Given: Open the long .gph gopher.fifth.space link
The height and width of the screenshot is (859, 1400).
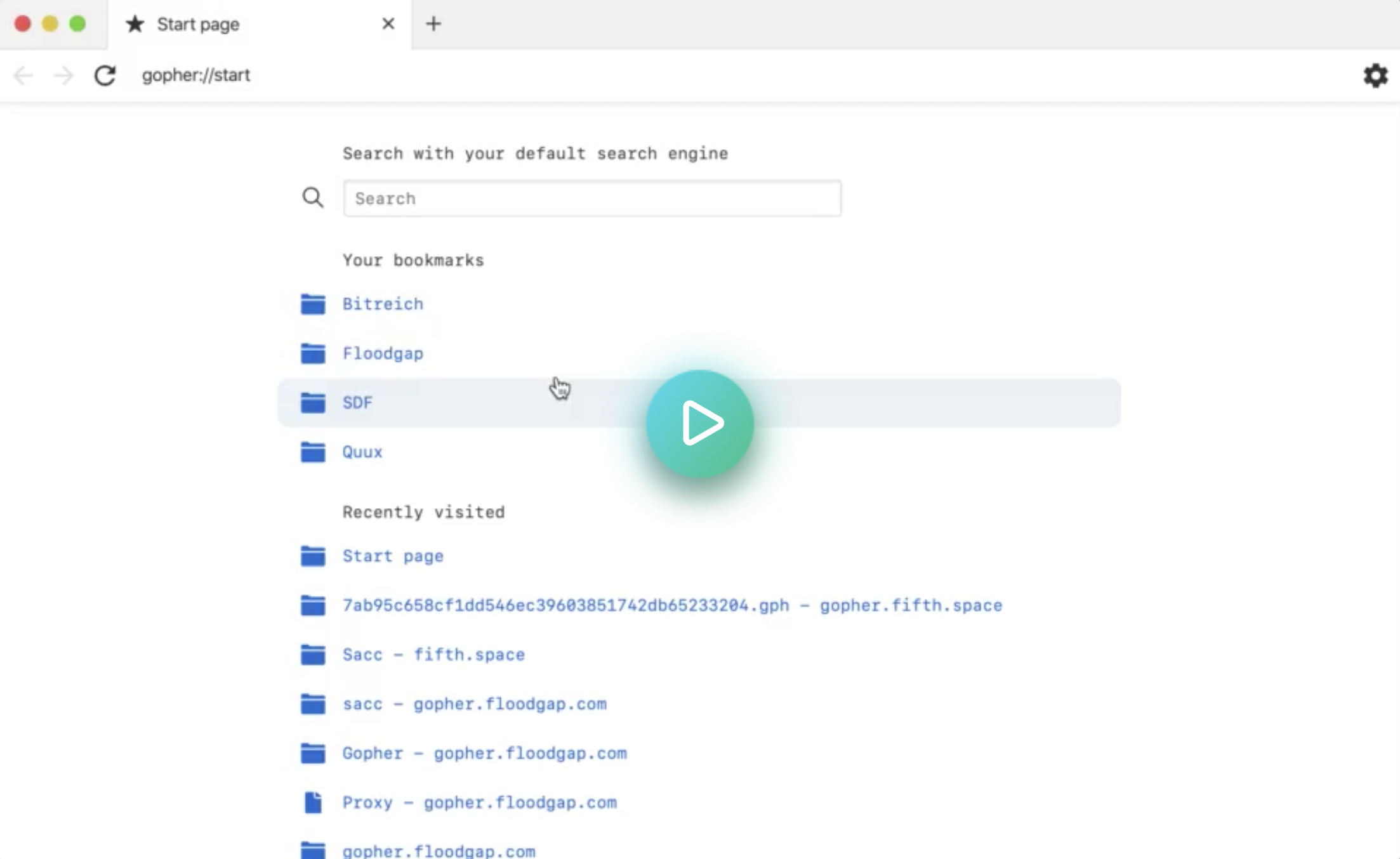Looking at the screenshot, I should [x=671, y=606].
